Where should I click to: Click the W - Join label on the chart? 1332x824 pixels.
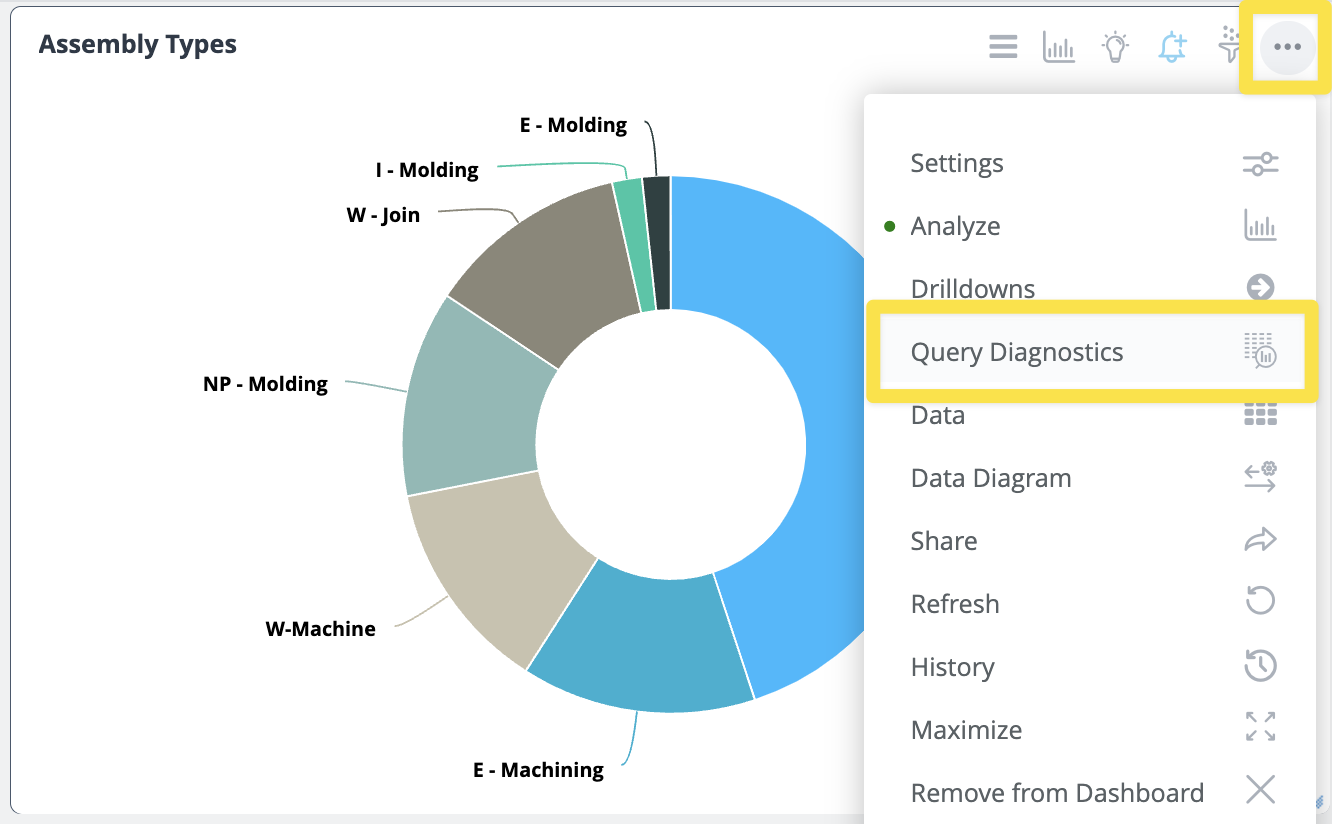click(x=383, y=214)
